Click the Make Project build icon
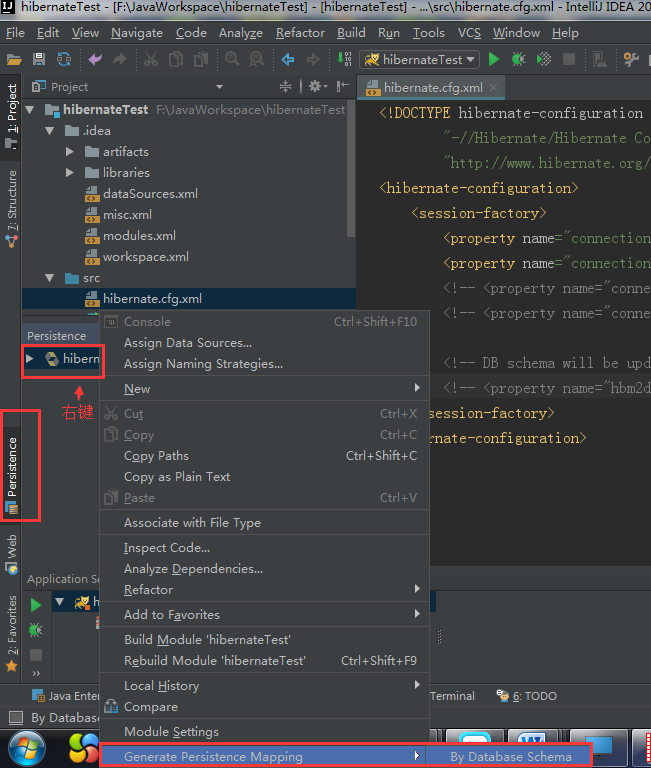The height and width of the screenshot is (768, 651). click(344, 59)
